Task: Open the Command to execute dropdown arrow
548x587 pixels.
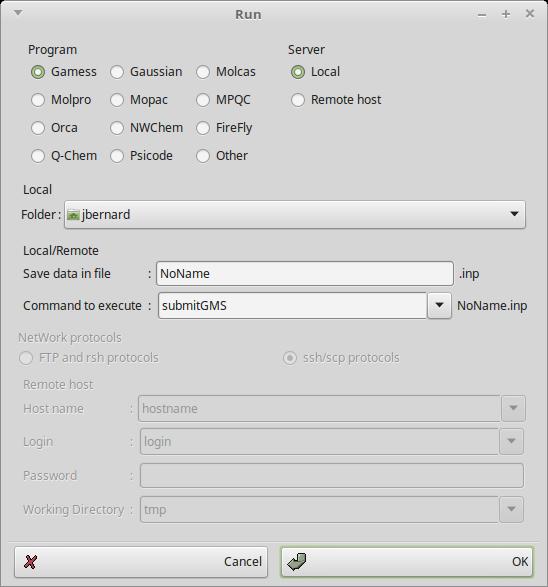Action: [439, 305]
